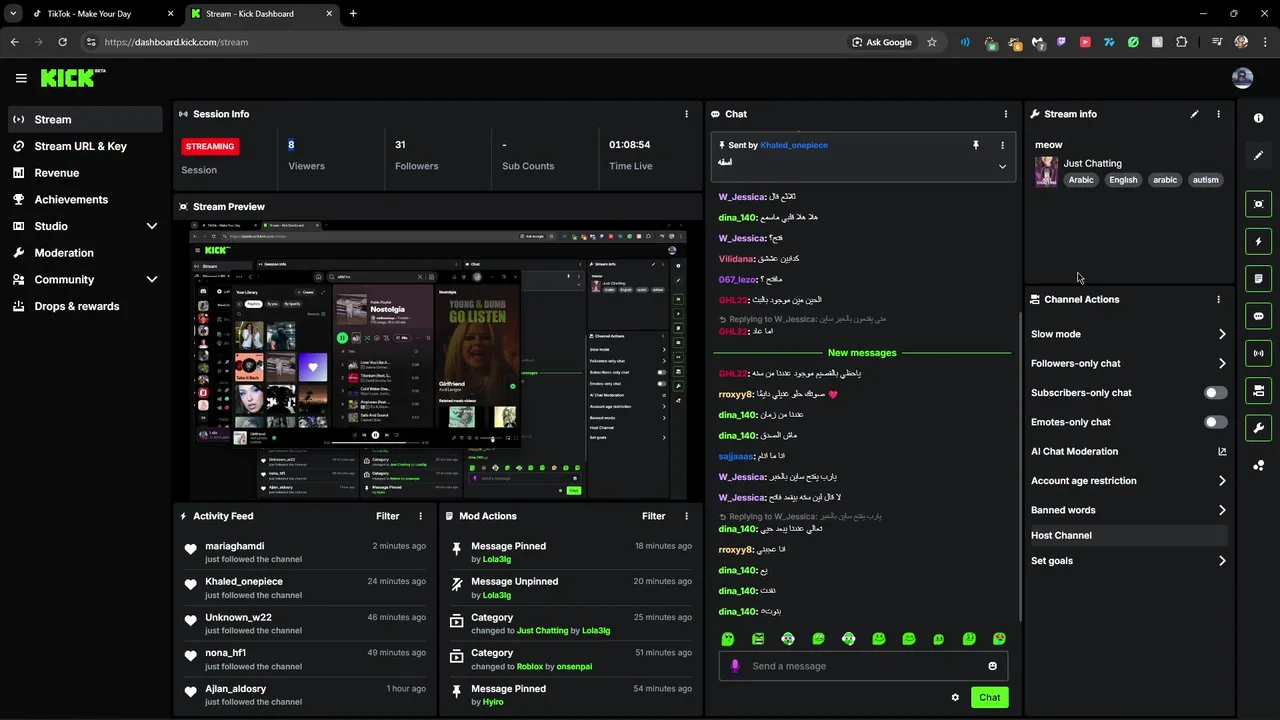
Task: Open Activity Feed Filter
Action: tap(387, 516)
